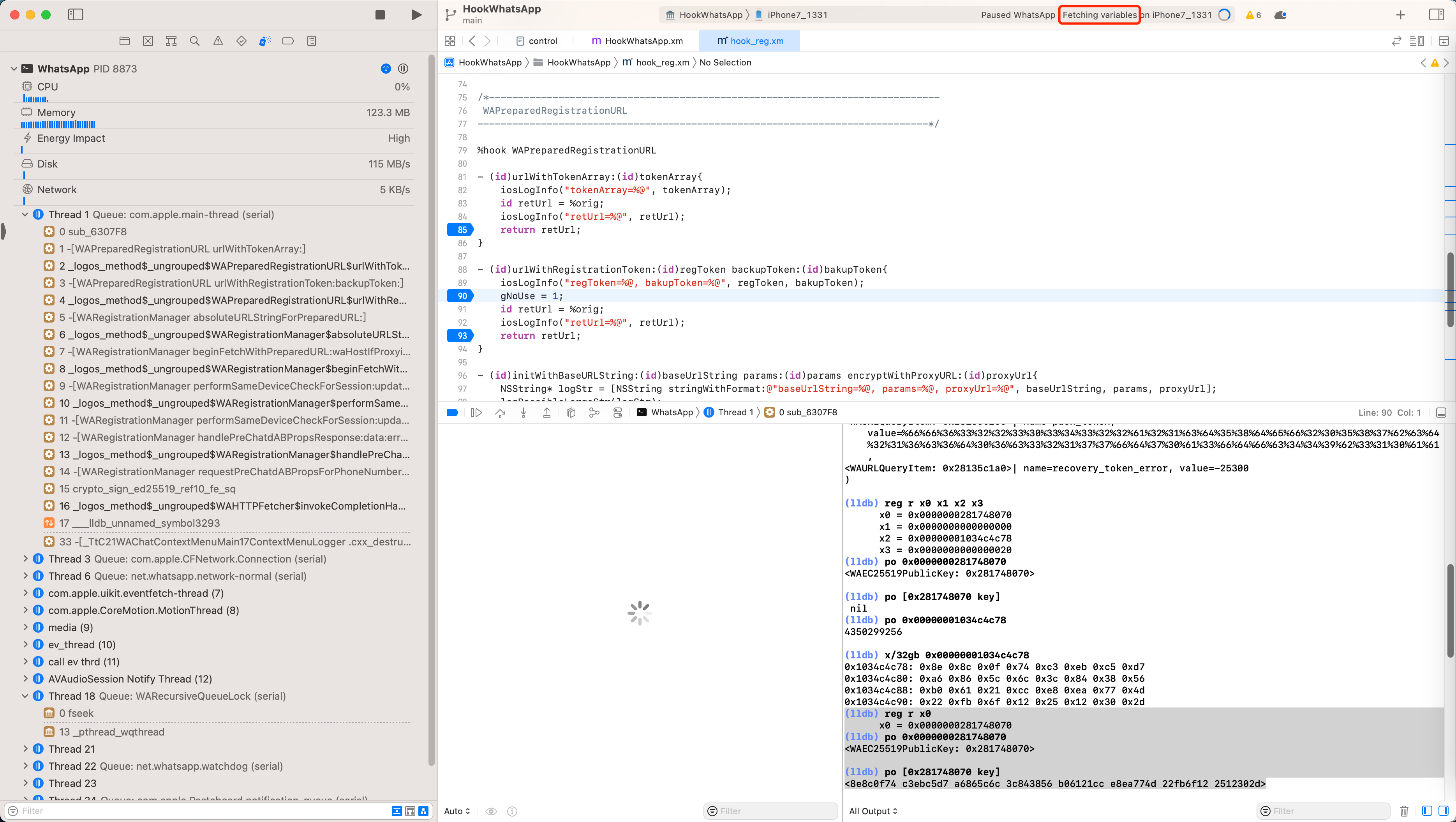Select the HookWhatsApp scheme in toolbar
Viewport: 1456px width, 822px height.
click(x=704, y=15)
